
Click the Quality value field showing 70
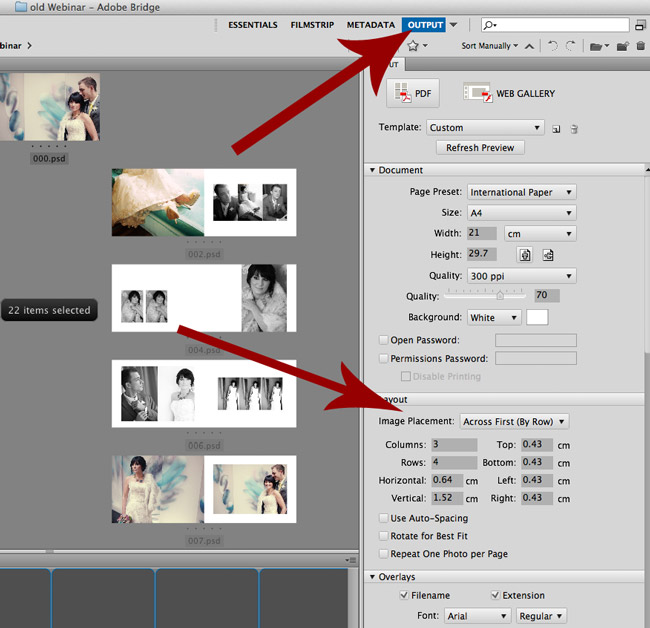click(x=547, y=295)
